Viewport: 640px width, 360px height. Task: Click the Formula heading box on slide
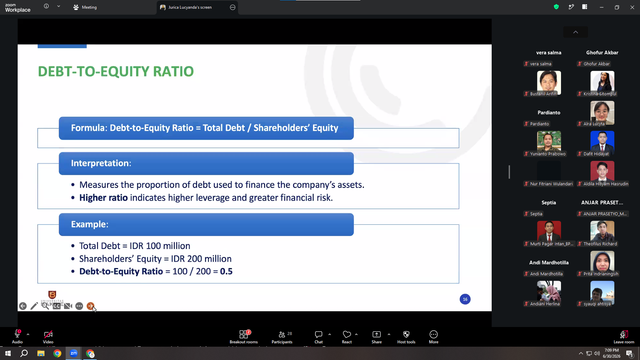[206, 128]
